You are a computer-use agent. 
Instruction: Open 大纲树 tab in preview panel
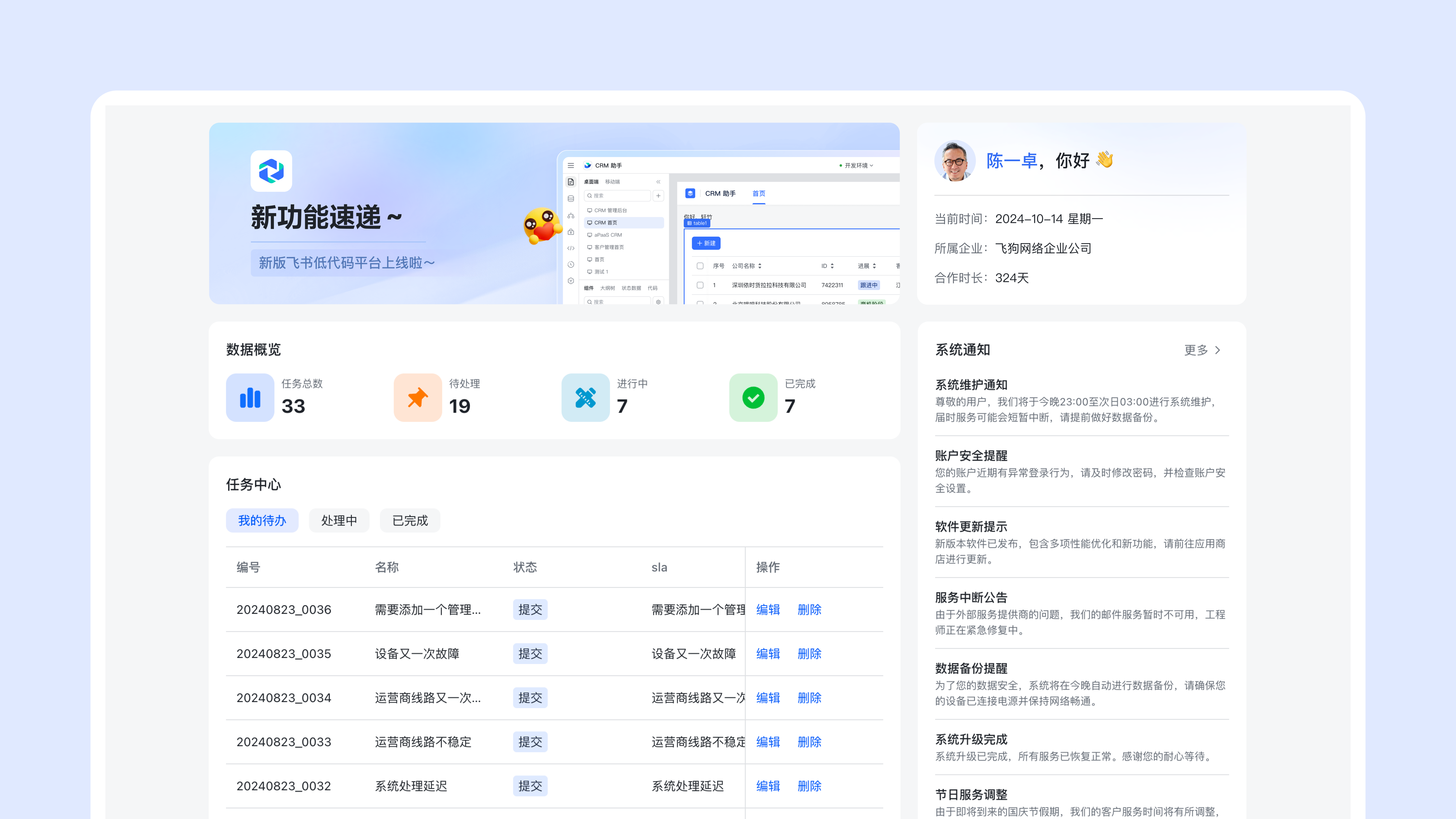coord(608,288)
